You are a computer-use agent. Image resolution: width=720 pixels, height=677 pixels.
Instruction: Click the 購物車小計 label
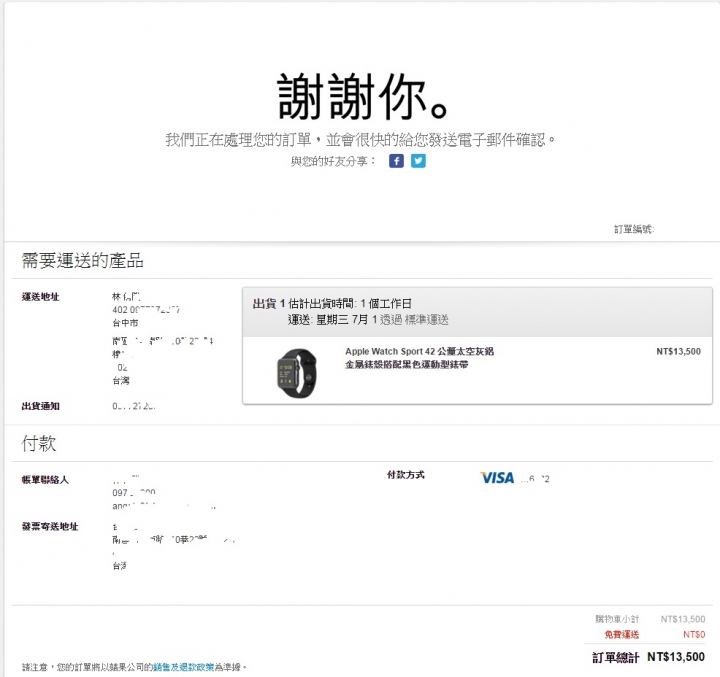click(617, 619)
